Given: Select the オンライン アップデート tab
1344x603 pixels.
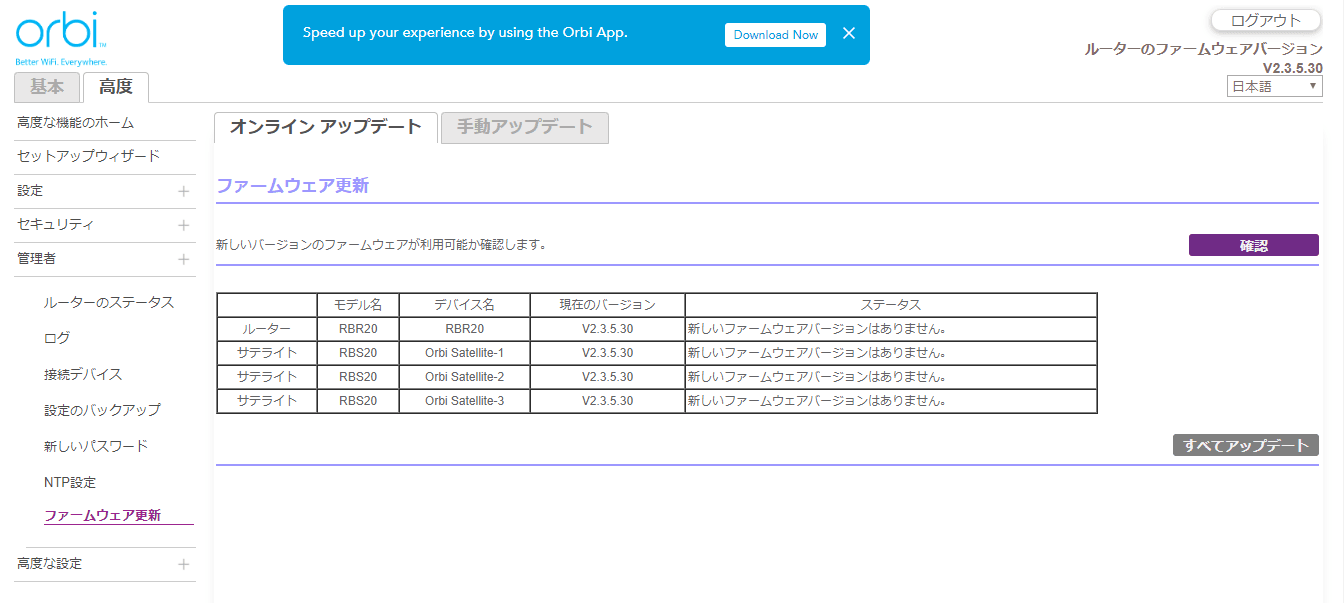Looking at the screenshot, I should [x=325, y=127].
